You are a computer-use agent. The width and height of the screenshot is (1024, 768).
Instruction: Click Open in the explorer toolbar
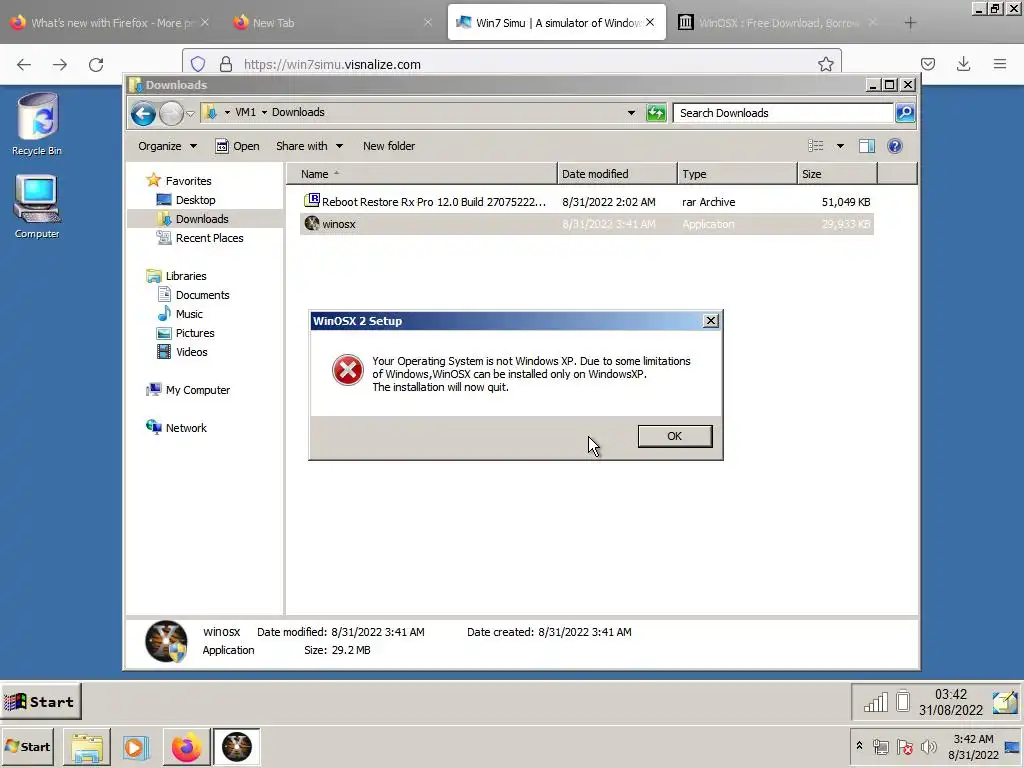tap(237, 146)
